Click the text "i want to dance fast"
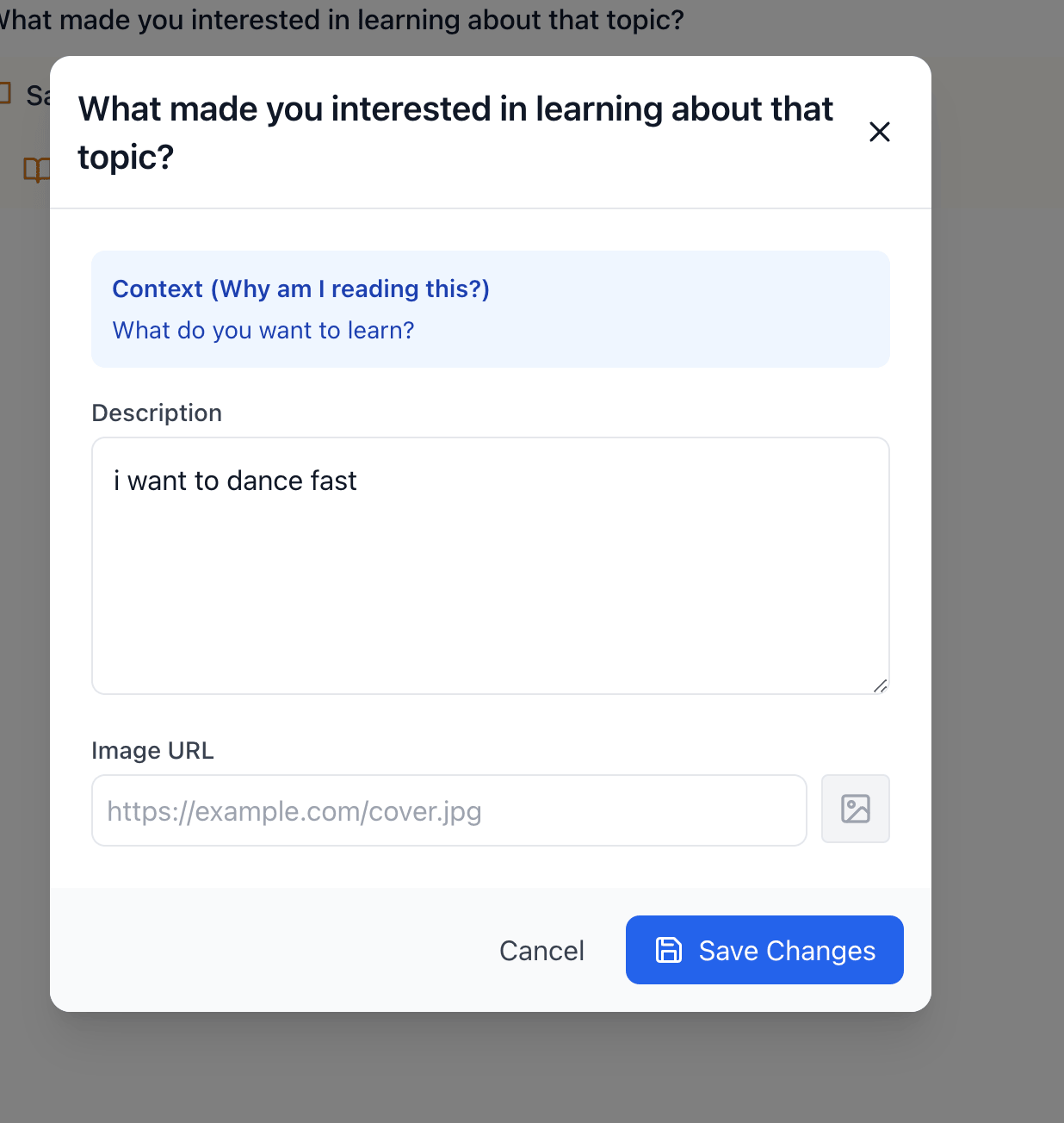Viewport: 1064px width, 1123px height. click(x=235, y=481)
